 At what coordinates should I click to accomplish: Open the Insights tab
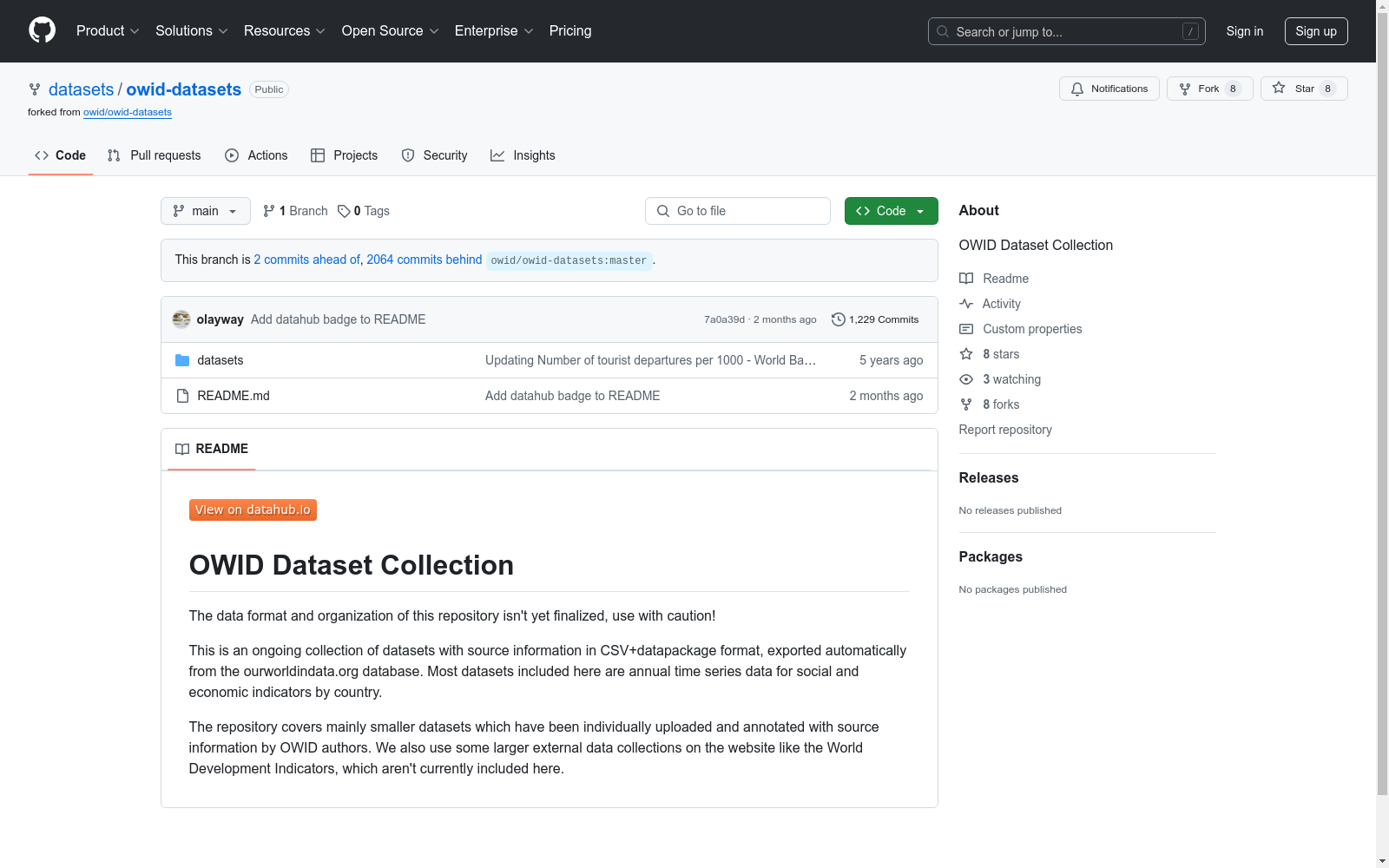click(523, 155)
